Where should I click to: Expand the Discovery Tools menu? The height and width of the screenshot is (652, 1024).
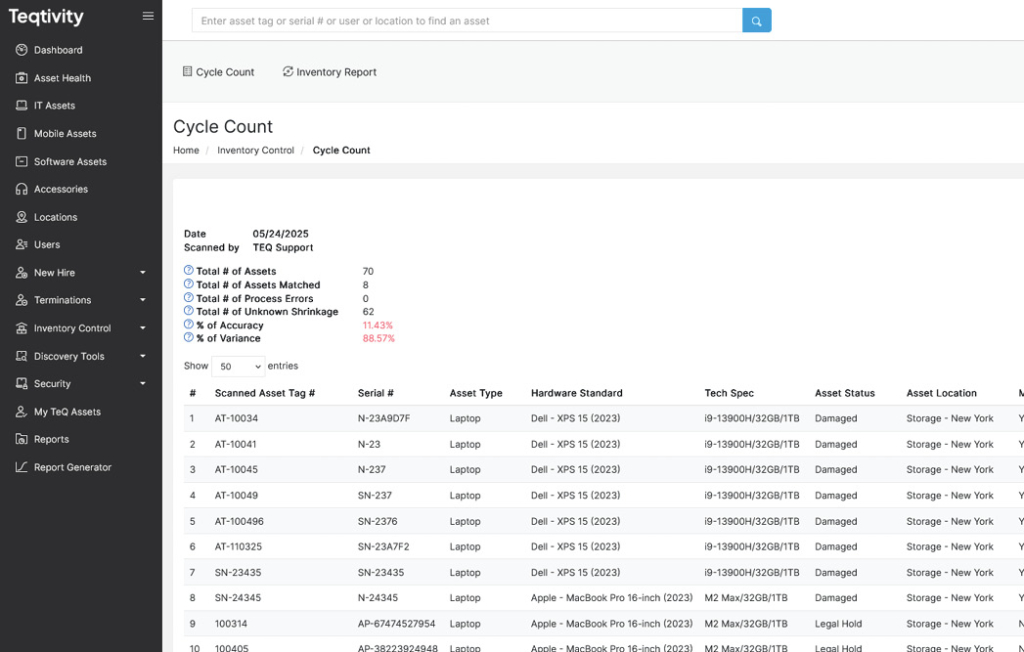click(142, 356)
